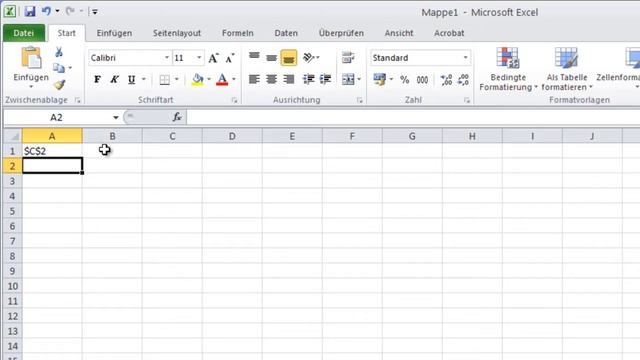
Task: Apply the 000 thousands separator style
Action: click(x=422, y=80)
